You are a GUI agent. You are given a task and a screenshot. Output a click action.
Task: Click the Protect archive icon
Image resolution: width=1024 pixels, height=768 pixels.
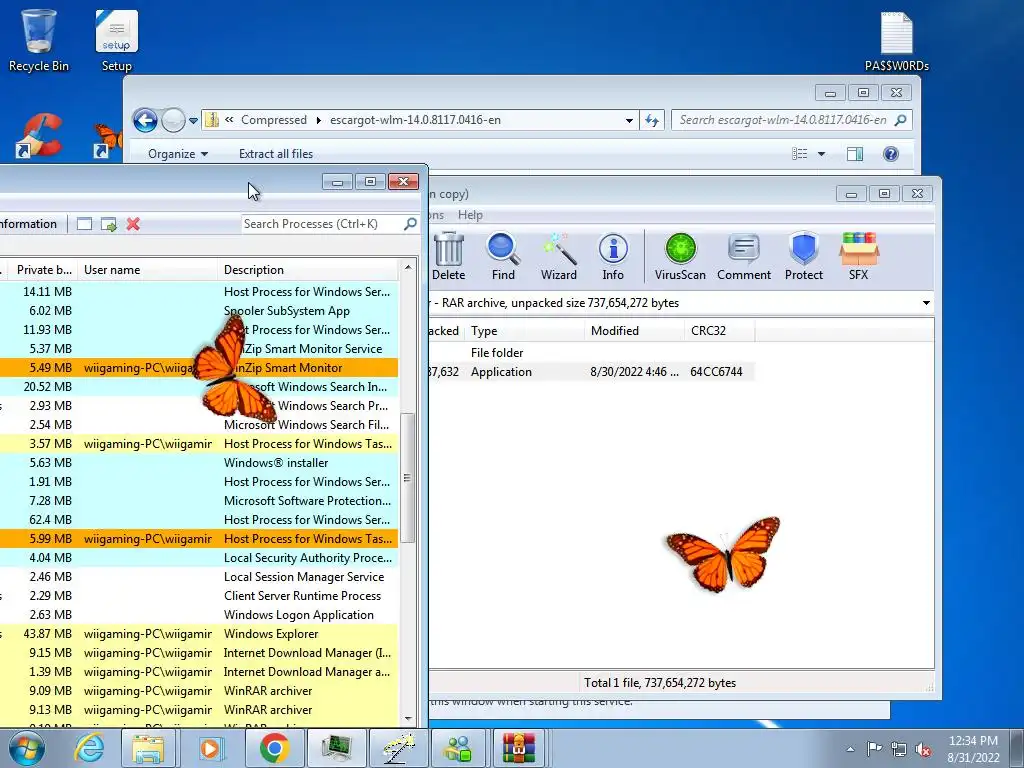[x=804, y=257]
